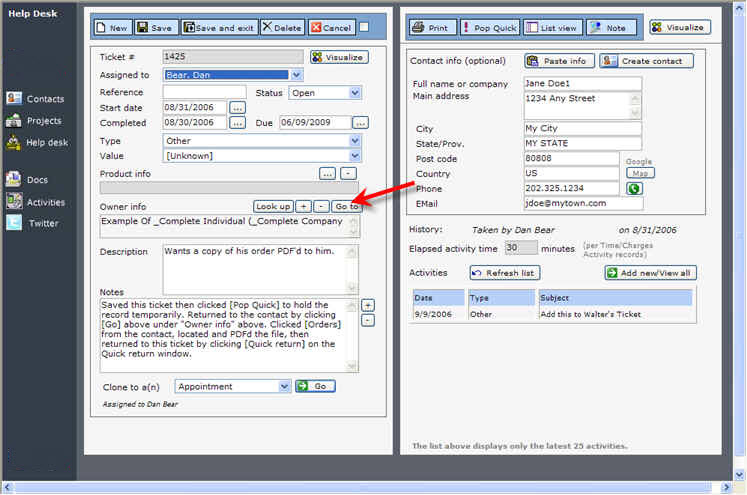The width and height of the screenshot is (747, 495).
Task: Open the Type dropdown
Action: [355, 141]
